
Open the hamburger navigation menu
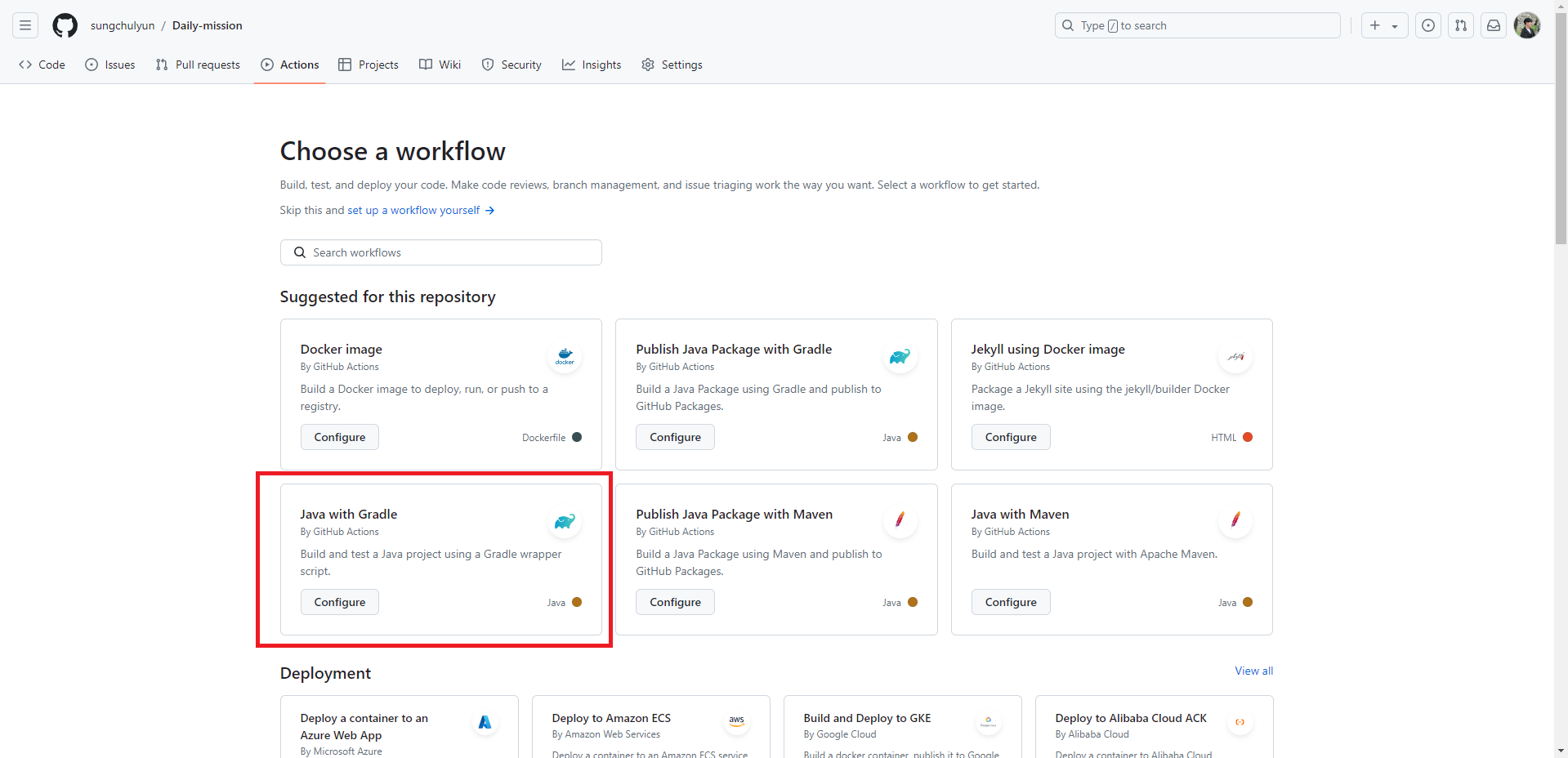point(25,25)
